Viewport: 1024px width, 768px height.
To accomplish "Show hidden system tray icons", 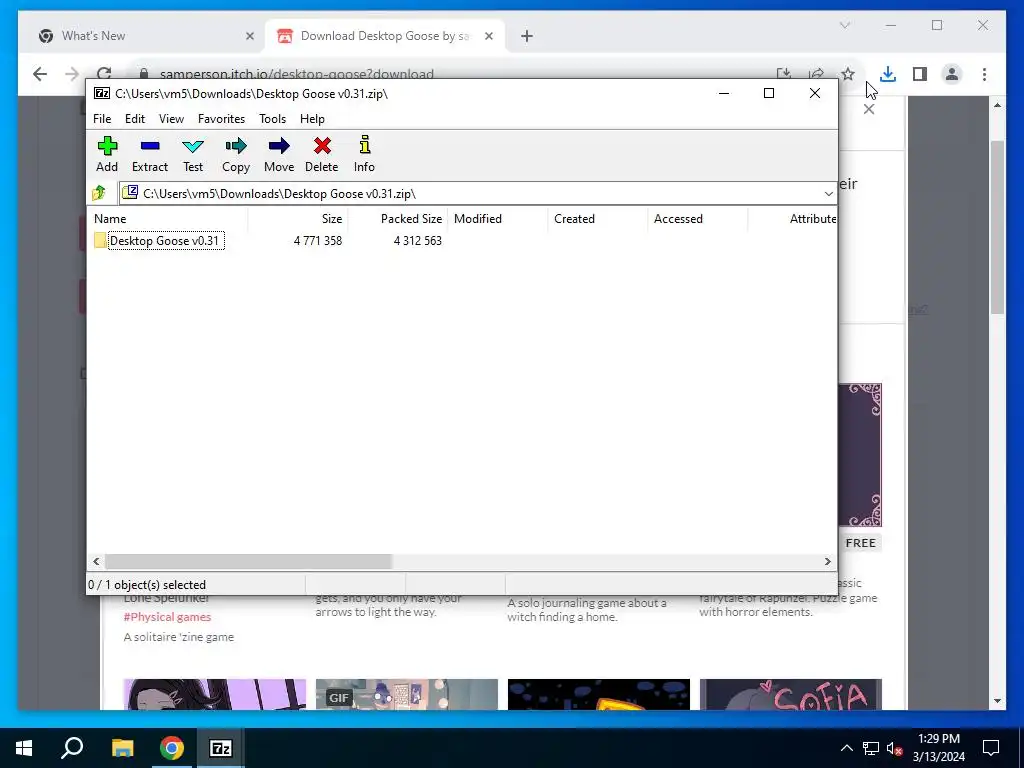I will (x=846, y=748).
